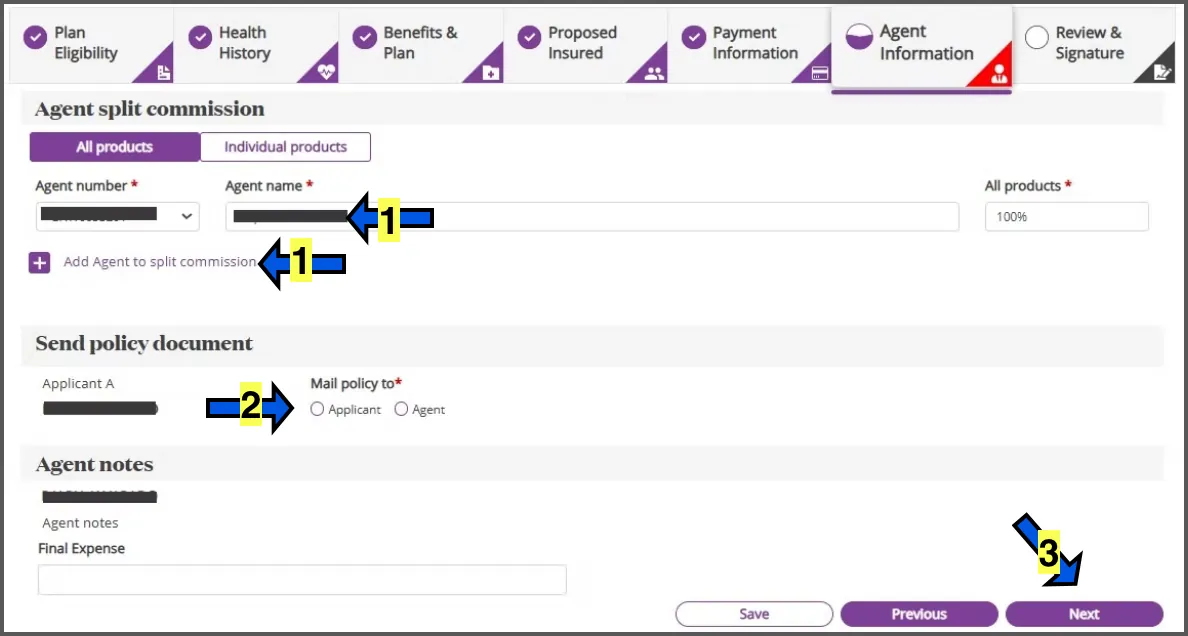This screenshot has width=1188, height=636.
Task: Expand the Agent number dropdown
Action: tap(117, 216)
